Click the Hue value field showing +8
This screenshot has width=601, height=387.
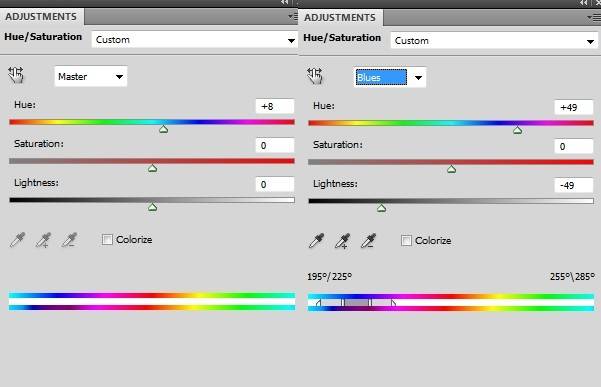click(x=275, y=106)
